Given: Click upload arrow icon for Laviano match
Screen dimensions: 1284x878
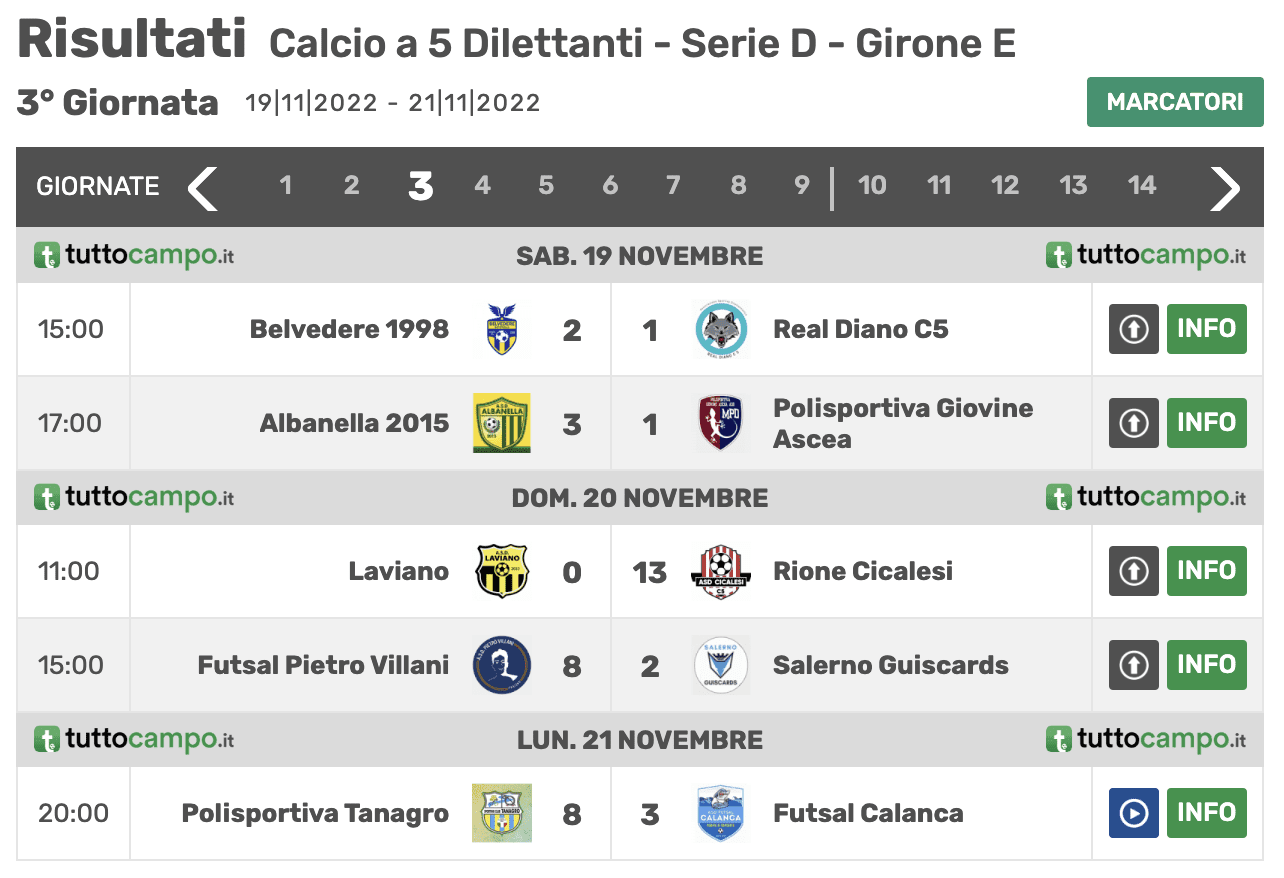Looking at the screenshot, I should coord(1134,571).
